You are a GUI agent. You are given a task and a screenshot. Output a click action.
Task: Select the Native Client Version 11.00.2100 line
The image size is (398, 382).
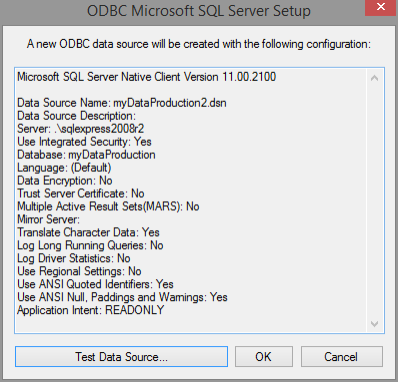point(147,77)
